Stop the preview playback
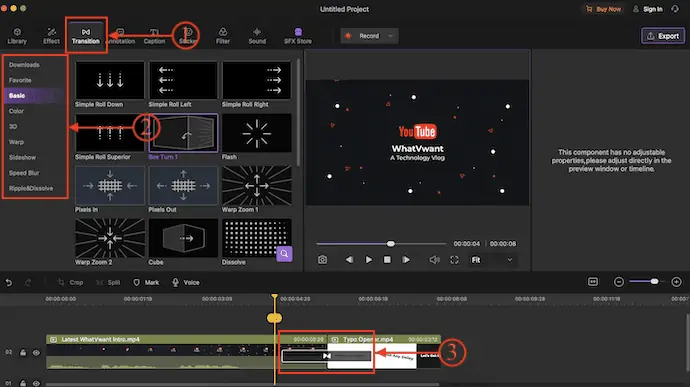 387,260
